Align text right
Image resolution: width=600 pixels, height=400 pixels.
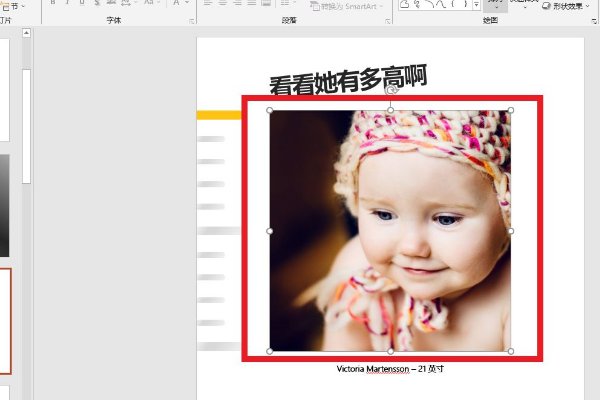point(237,3)
